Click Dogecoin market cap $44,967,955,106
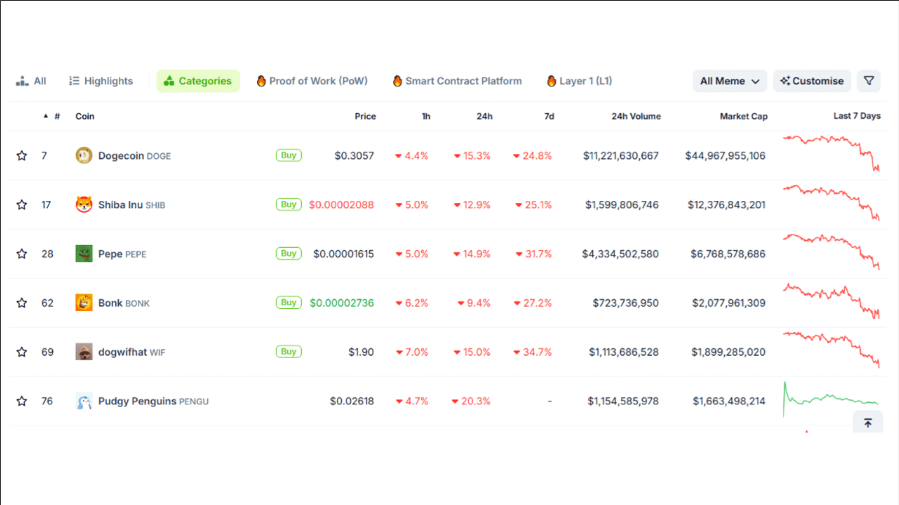This screenshot has width=899, height=505. tap(725, 156)
